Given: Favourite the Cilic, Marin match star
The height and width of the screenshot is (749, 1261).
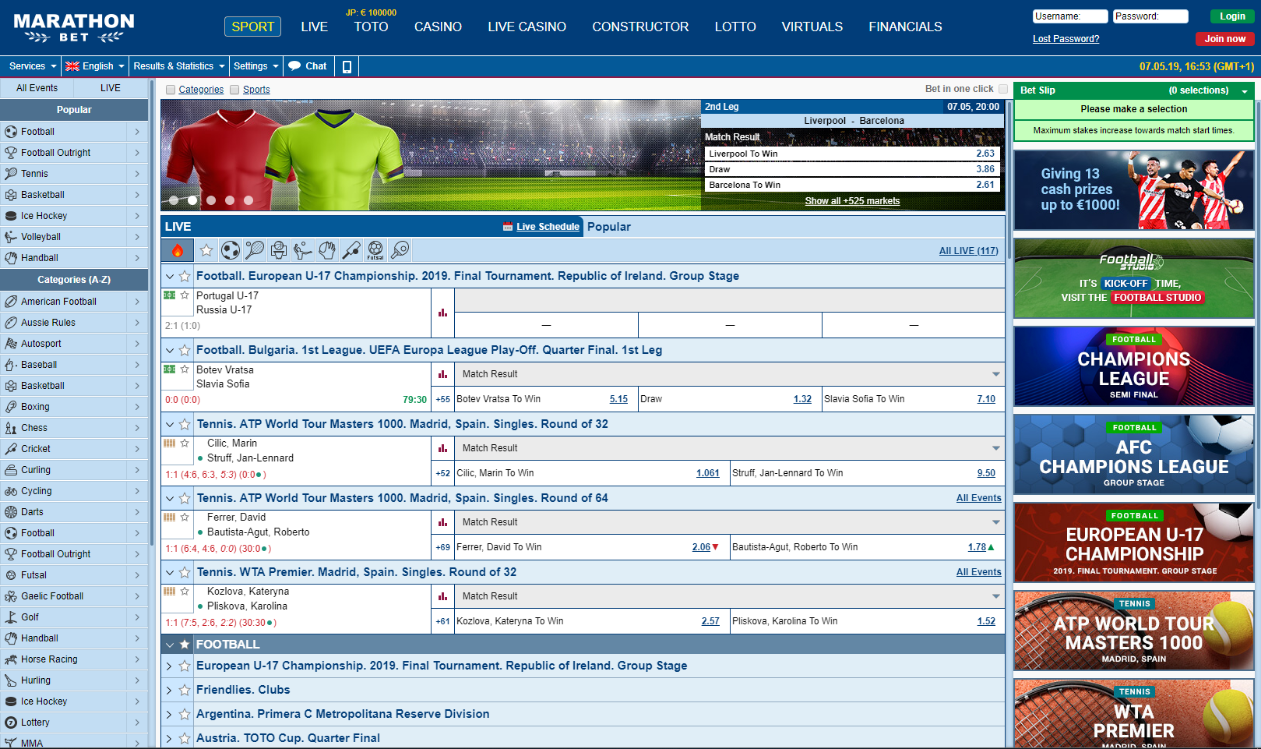Looking at the screenshot, I should (184, 444).
